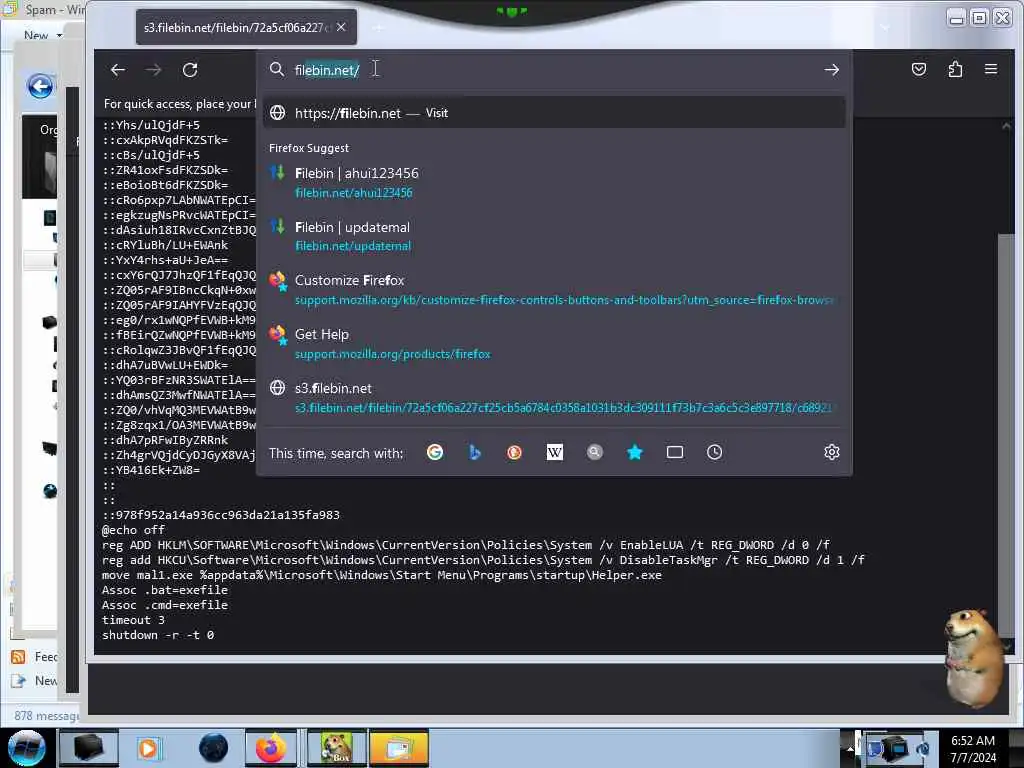Select the s3.filebin.net browser tab

pyautogui.click(x=246, y=27)
